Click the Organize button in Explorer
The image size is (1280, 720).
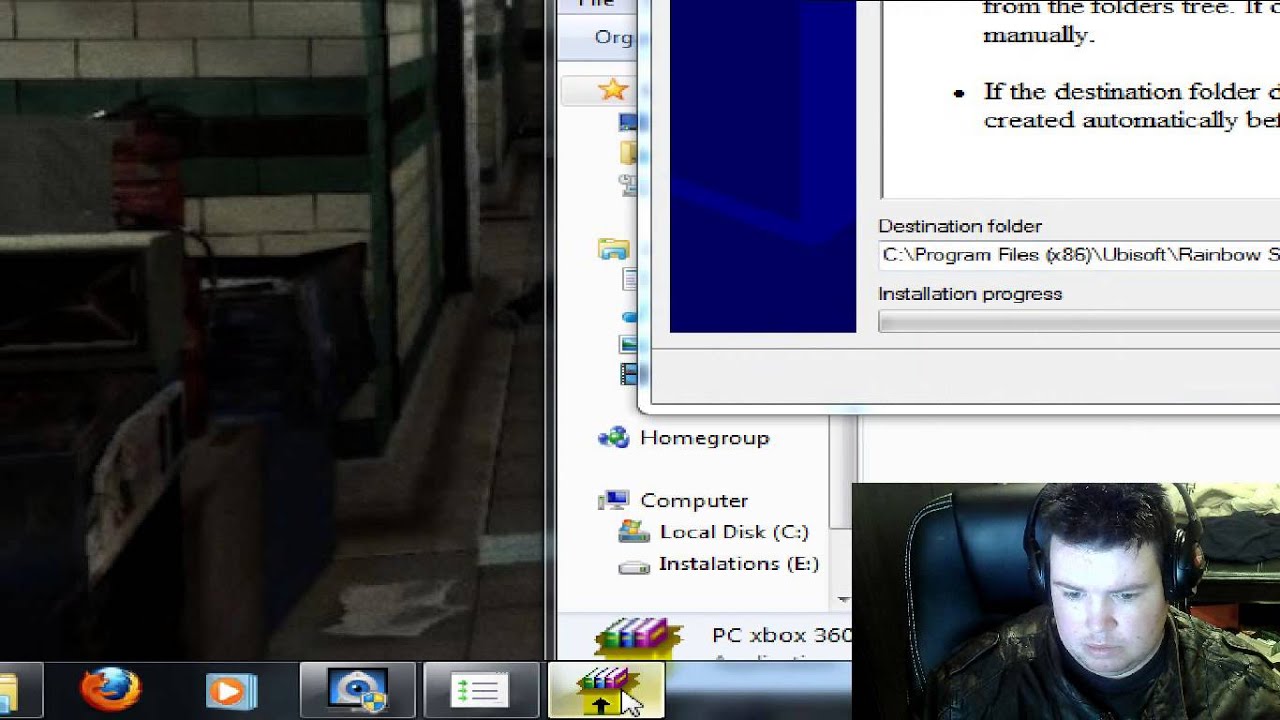[614, 37]
